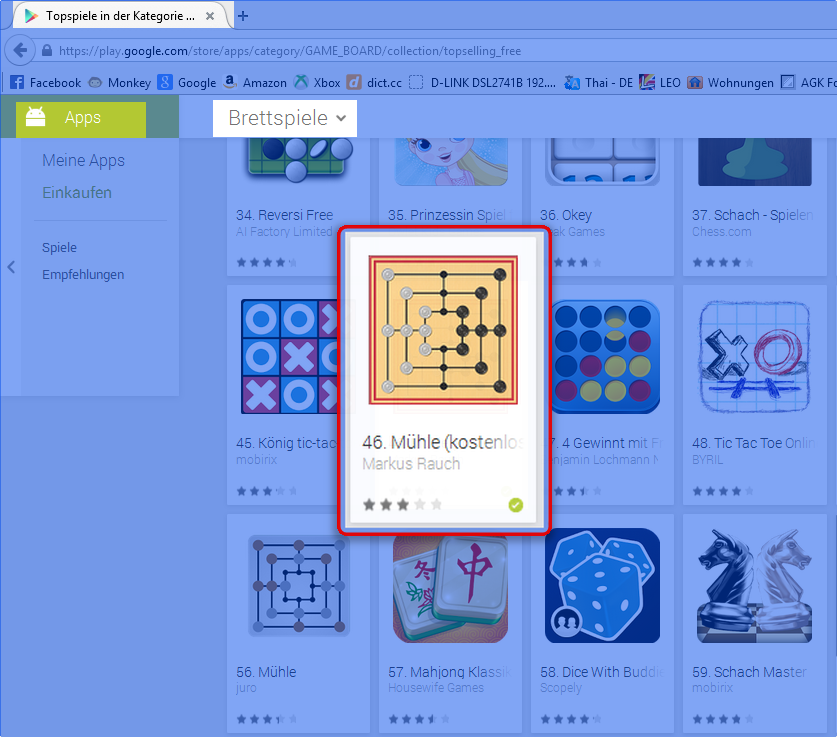Open the Facebook bookmark
Screen dimensions: 837x737
[x=46, y=83]
